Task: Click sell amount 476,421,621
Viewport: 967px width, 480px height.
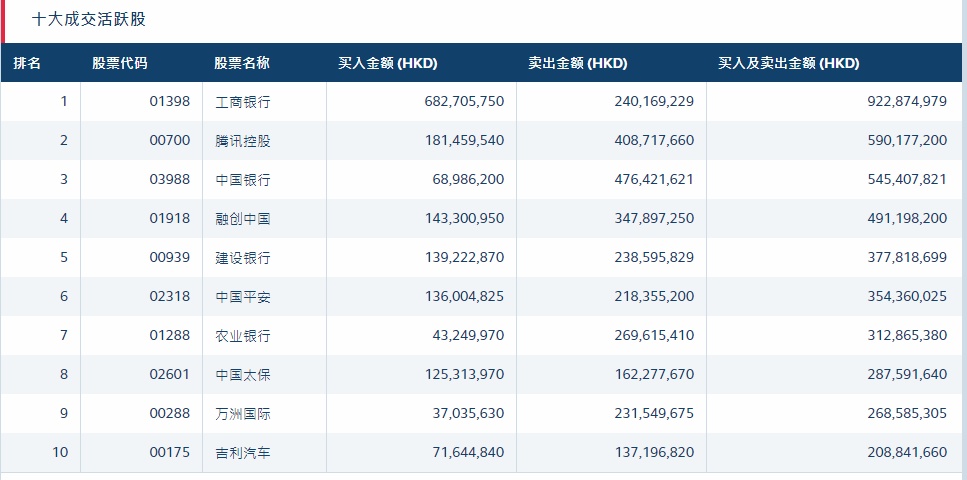Action: [x=654, y=179]
